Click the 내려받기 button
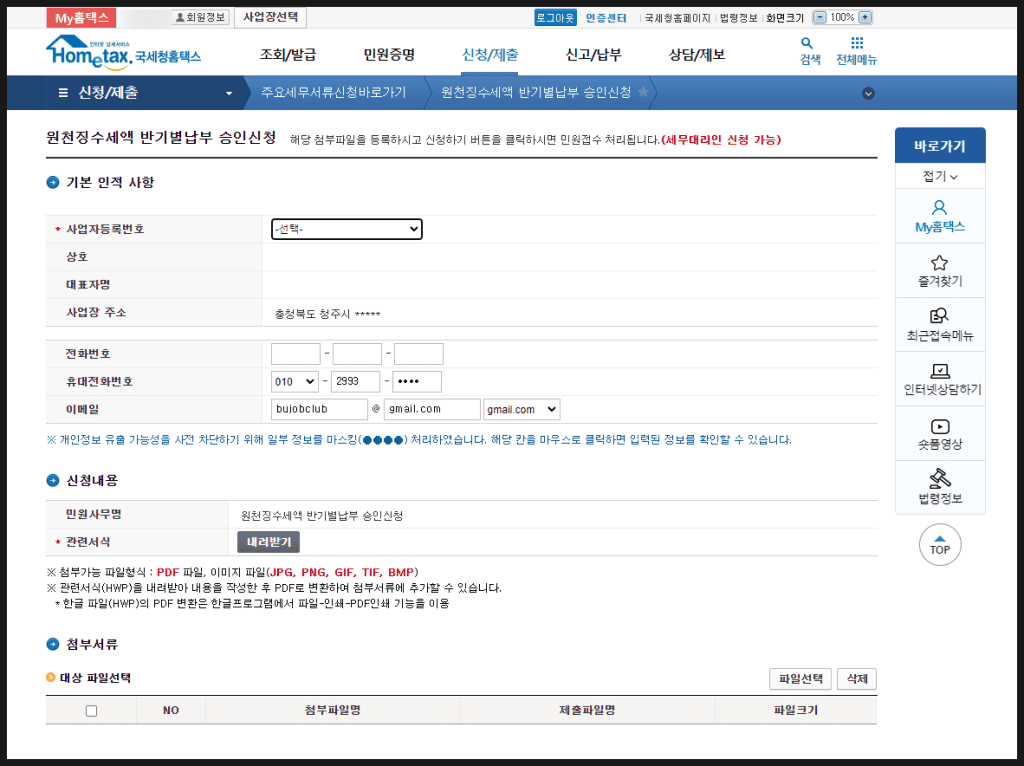Viewport: 1024px width, 766px height. 268,542
